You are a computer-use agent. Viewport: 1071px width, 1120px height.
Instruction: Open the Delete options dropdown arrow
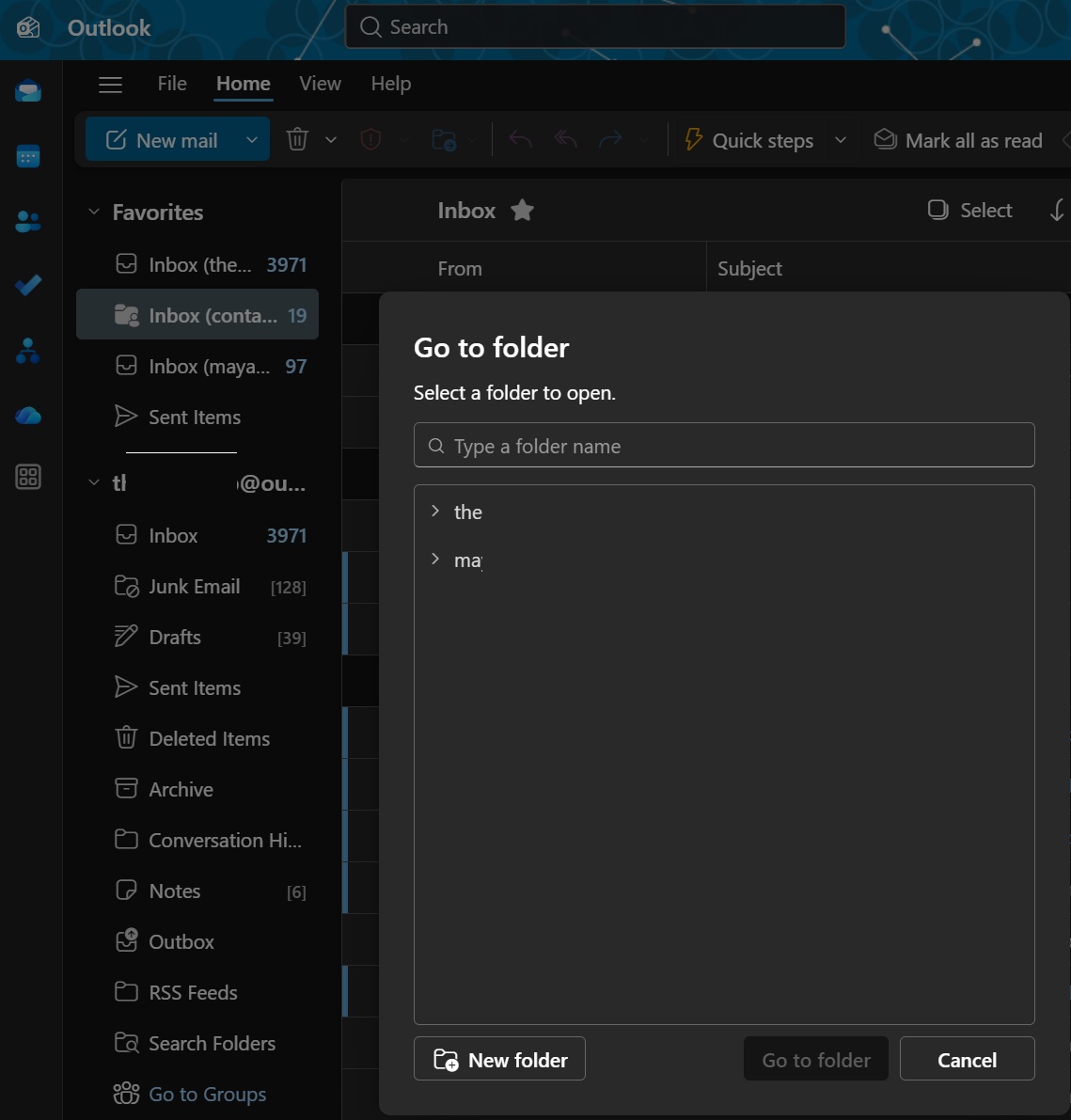coord(331,140)
